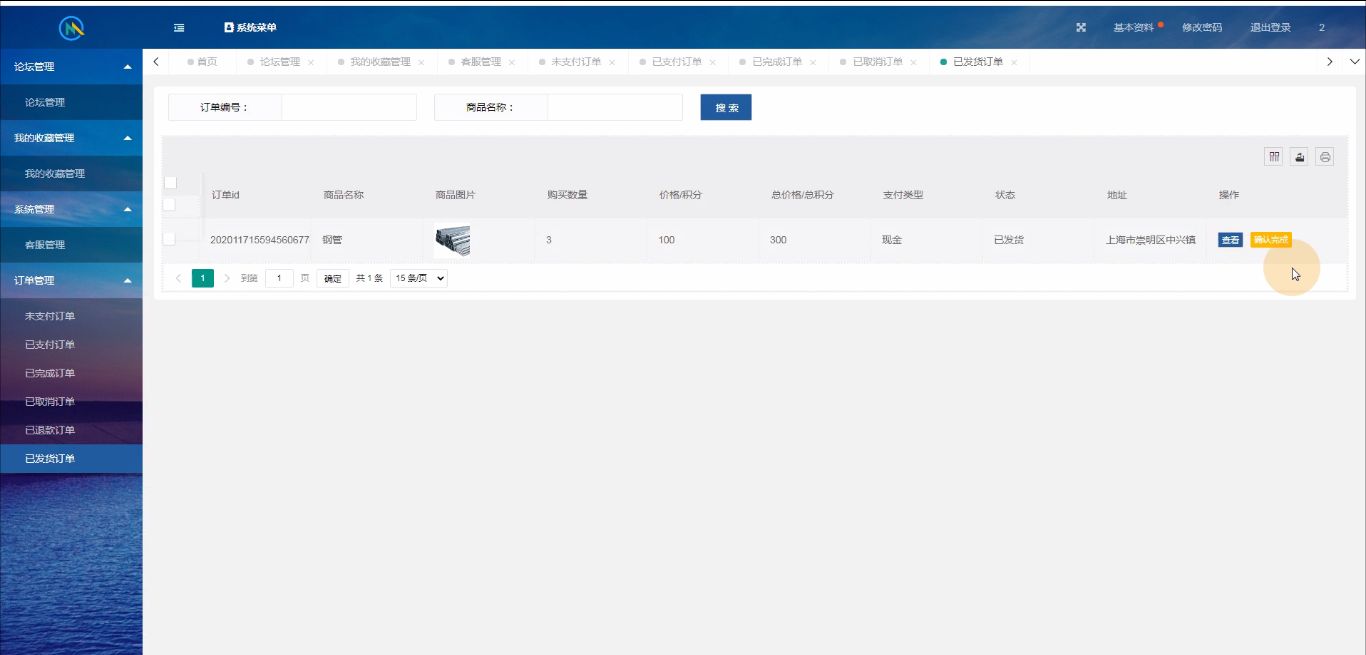Click order id 202011715594560677

pos(259,240)
